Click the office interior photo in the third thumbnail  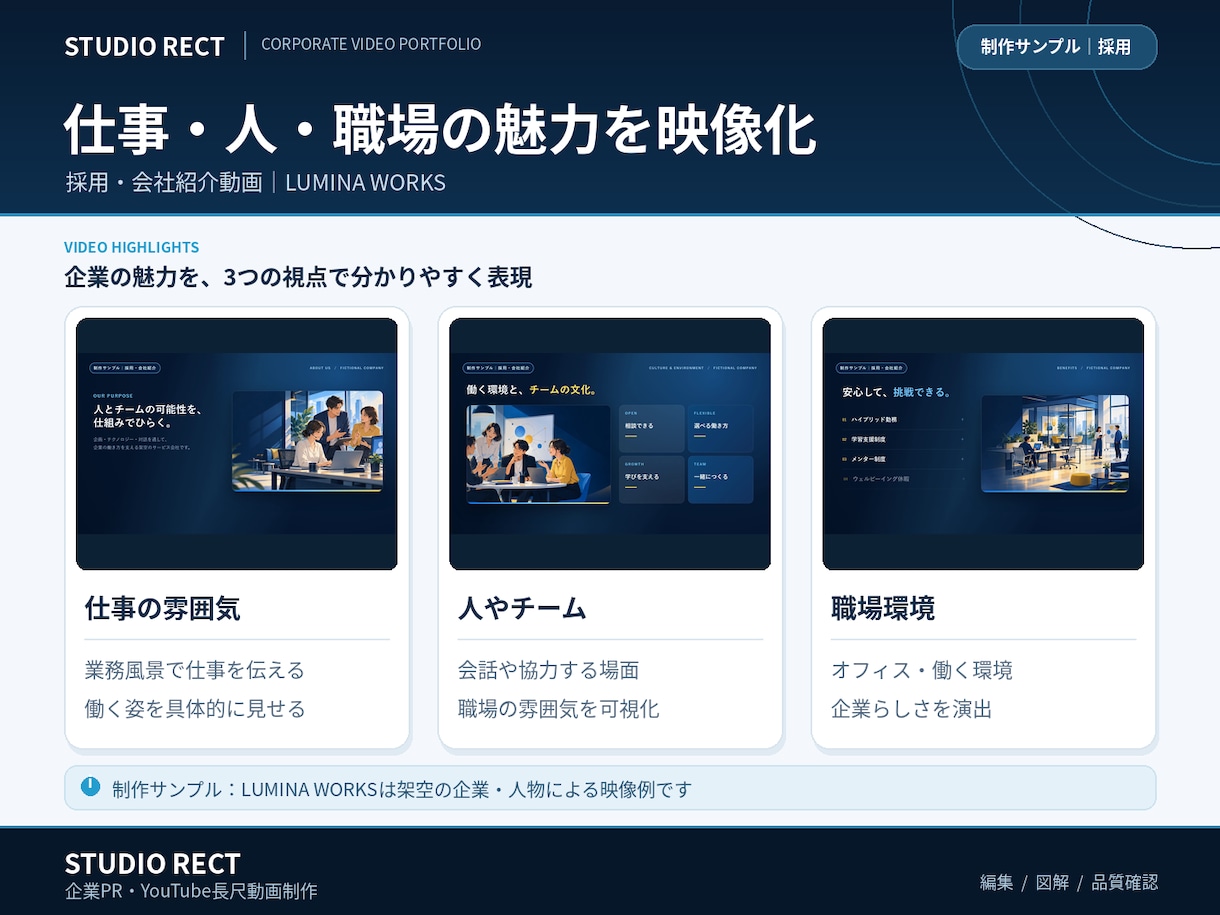(x=1055, y=443)
